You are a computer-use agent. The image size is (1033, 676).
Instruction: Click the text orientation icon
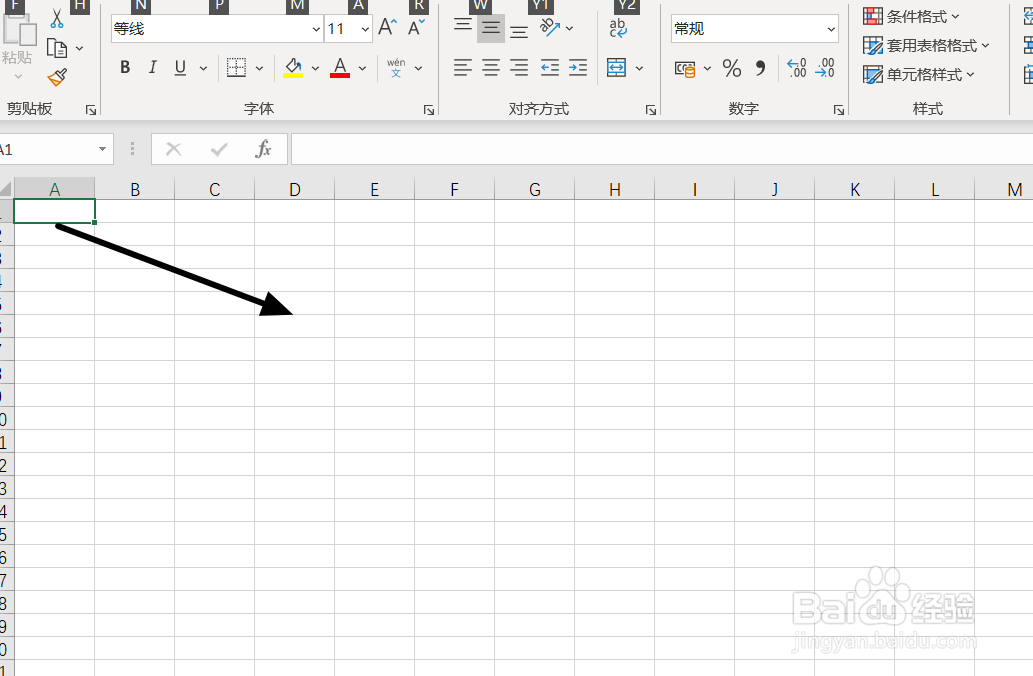(x=550, y=28)
